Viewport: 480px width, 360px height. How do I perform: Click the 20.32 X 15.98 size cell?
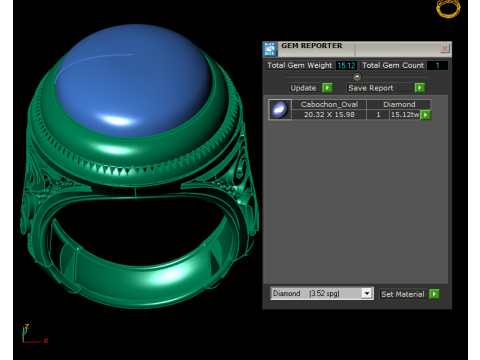pos(329,115)
